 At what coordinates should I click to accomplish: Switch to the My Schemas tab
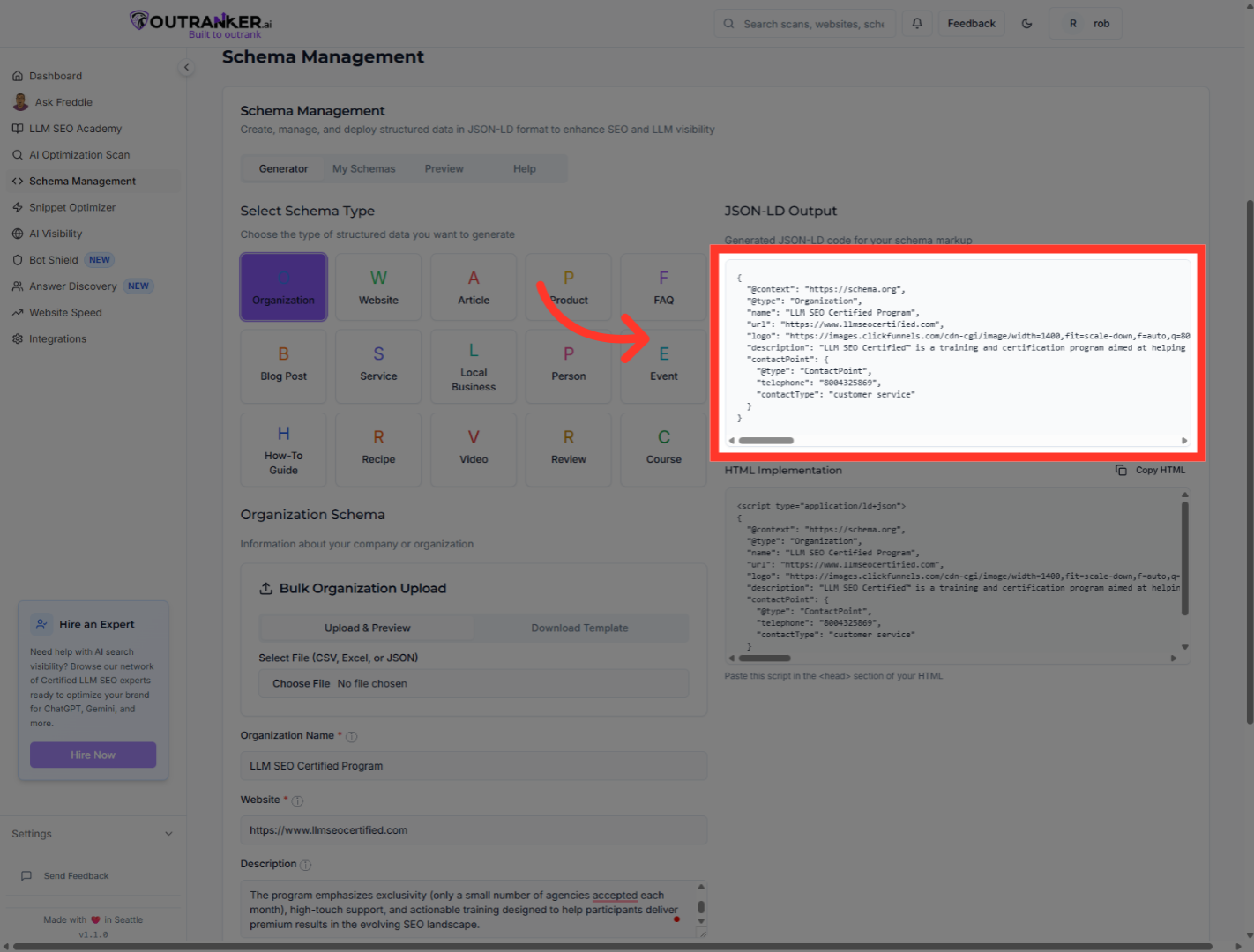pyautogui.click(x=363, y=168)
